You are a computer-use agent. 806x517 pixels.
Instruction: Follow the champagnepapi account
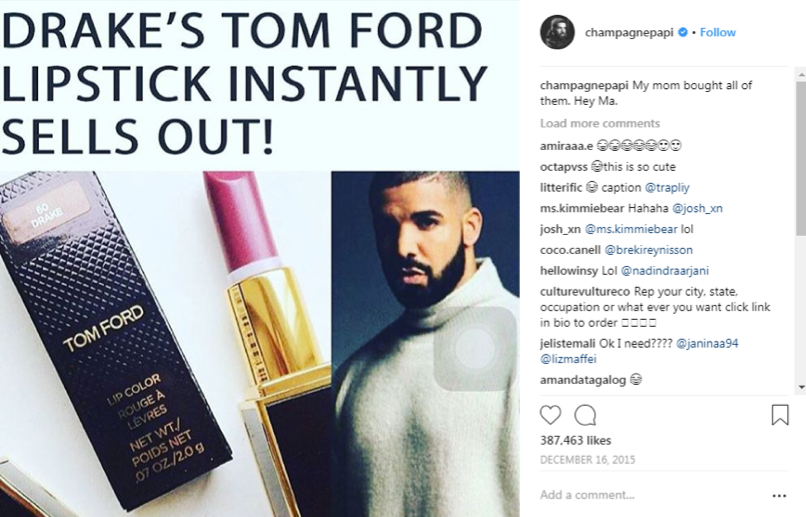point(718,32)
